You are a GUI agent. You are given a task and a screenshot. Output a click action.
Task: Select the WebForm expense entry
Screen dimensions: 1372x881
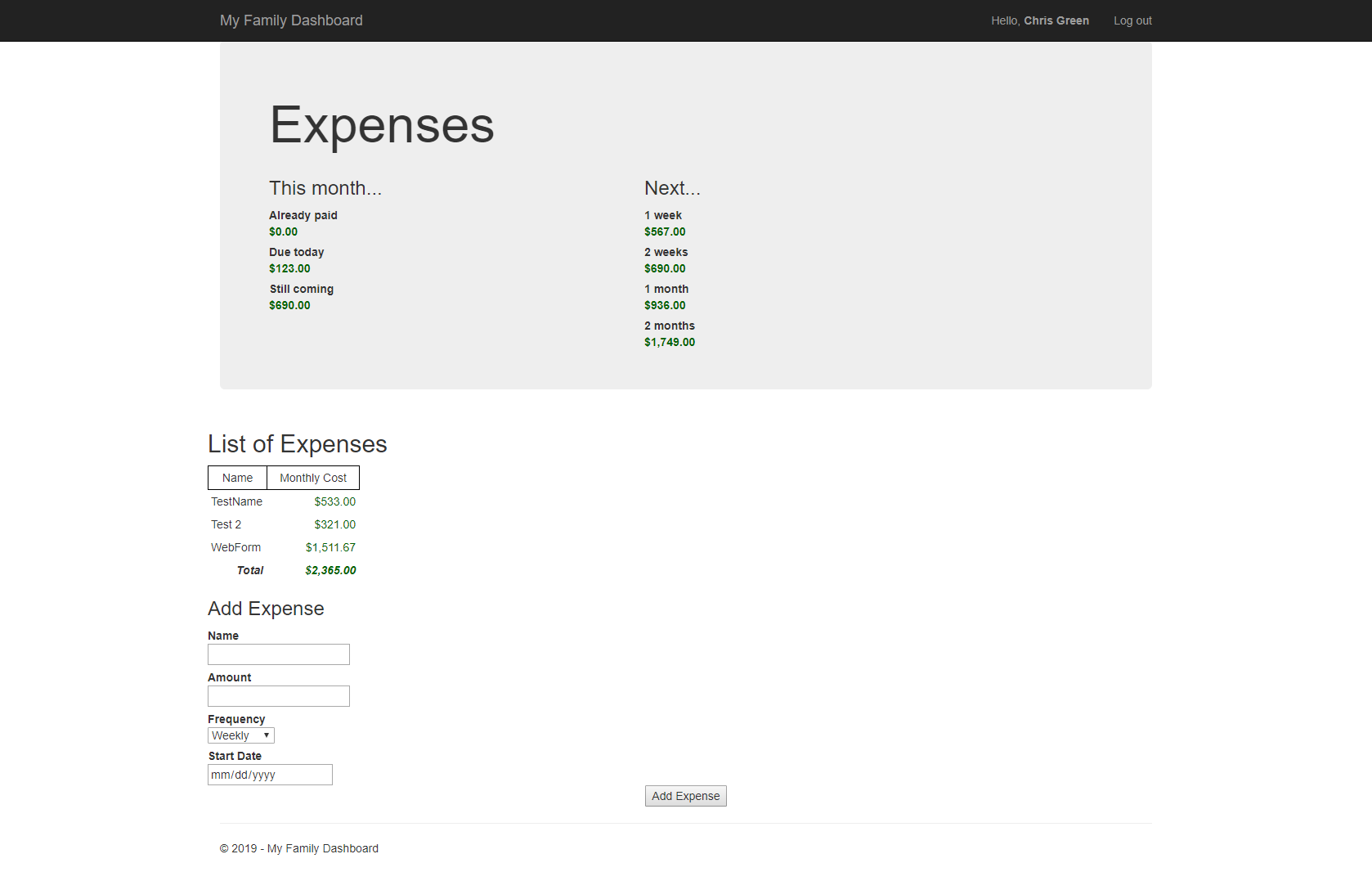[x=235, y=547]
